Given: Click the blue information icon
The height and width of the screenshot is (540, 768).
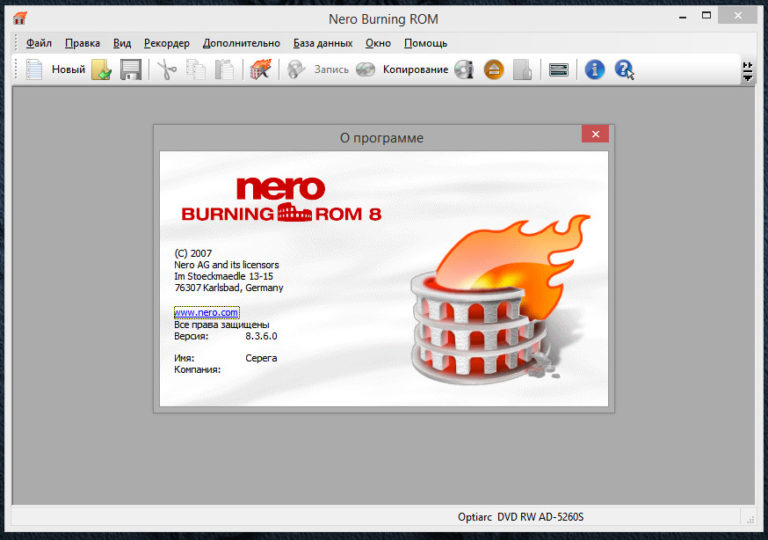Looking at the screenshot, I should [x=595, y=70].
